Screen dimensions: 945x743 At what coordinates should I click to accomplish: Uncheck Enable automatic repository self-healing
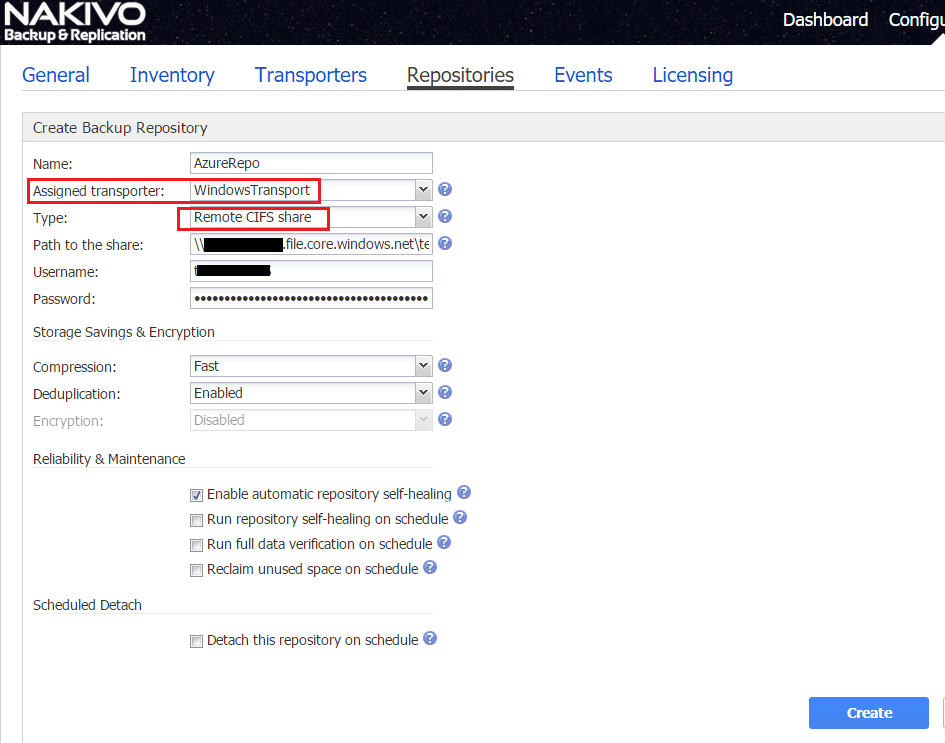click(196, 495)
